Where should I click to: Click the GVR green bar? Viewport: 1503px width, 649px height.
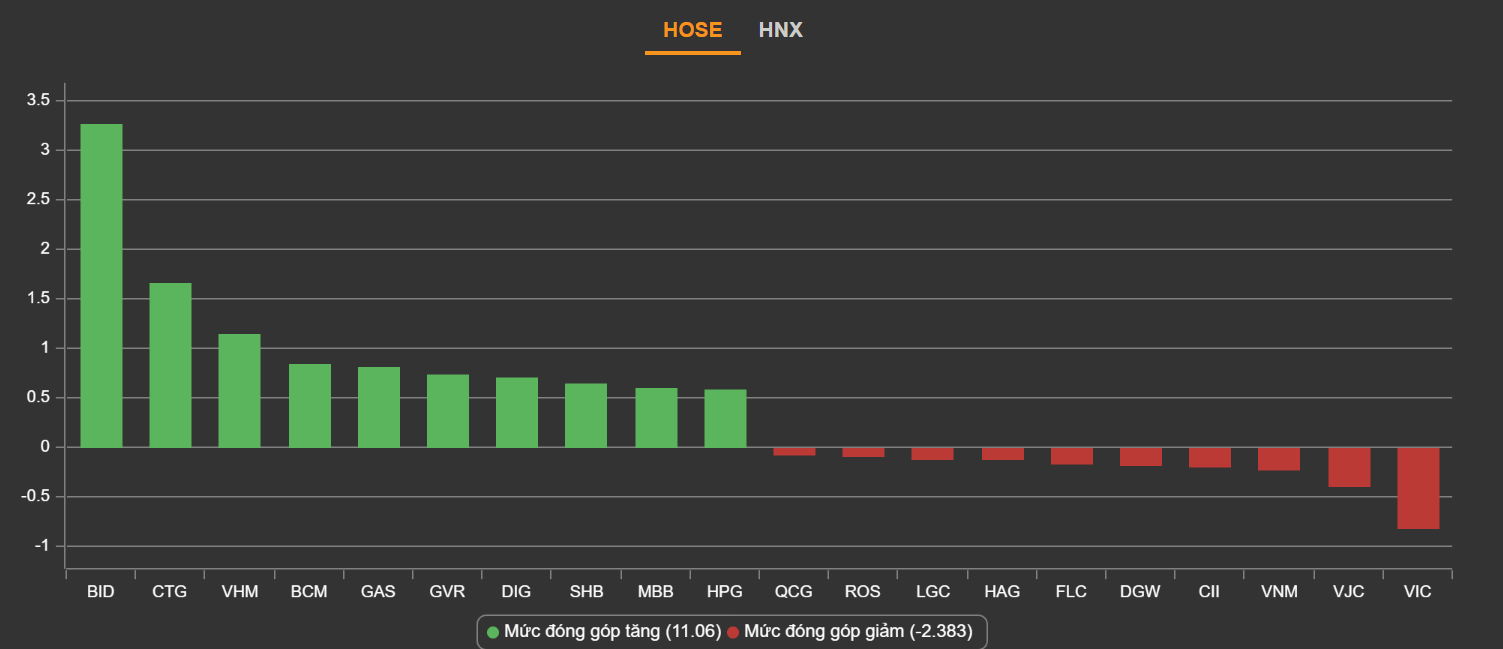448,411
